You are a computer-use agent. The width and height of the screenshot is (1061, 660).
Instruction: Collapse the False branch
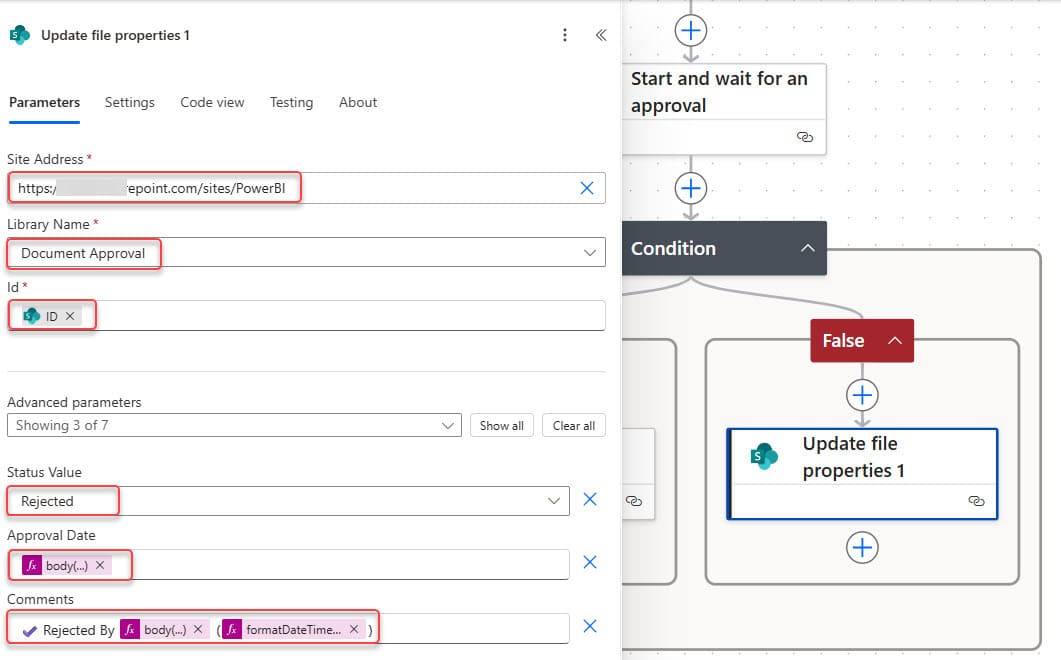(894, 341)
